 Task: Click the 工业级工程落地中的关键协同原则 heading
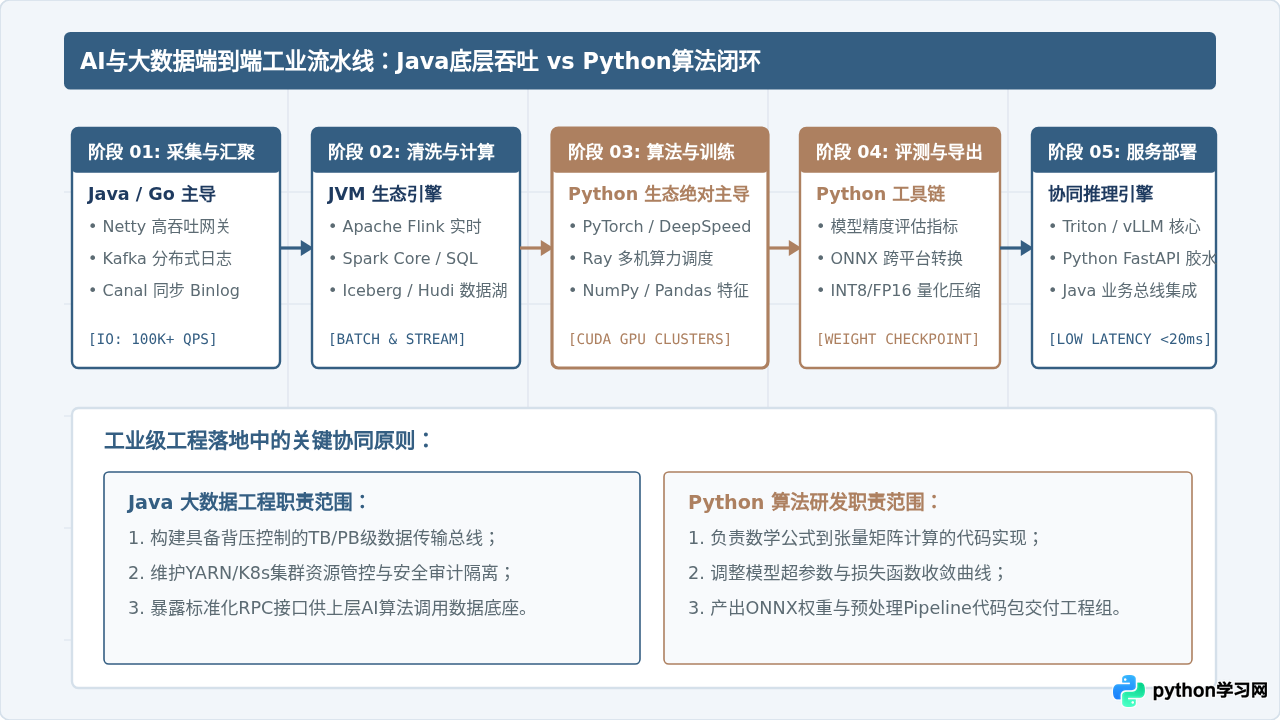pyautogui.click(x=268, y=441)
